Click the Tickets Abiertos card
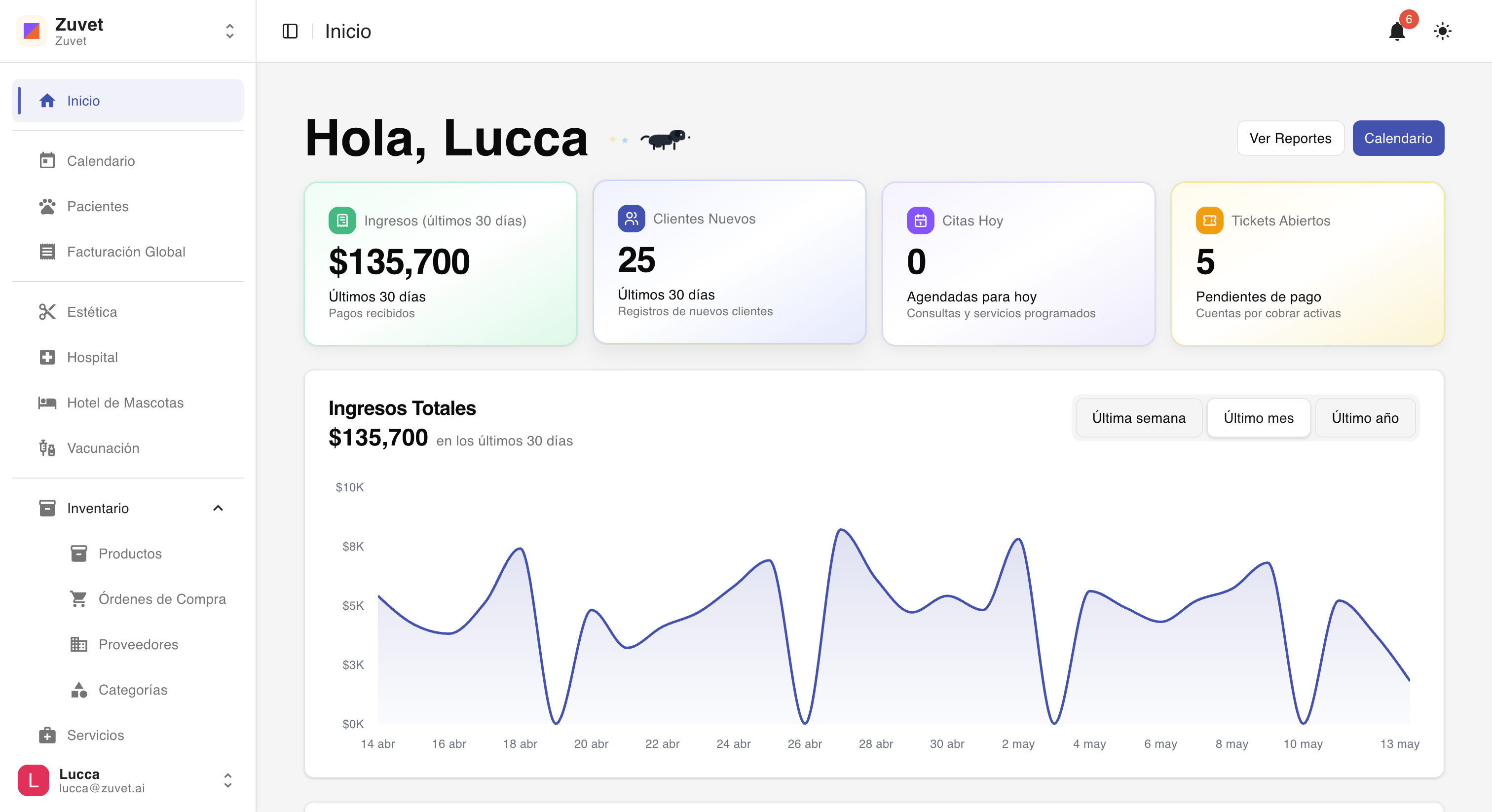 [x=1307, y=264]
